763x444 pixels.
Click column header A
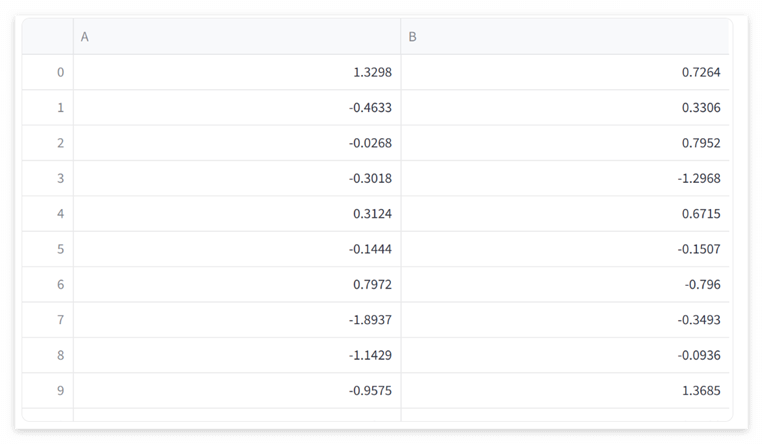tap(237, 37)
